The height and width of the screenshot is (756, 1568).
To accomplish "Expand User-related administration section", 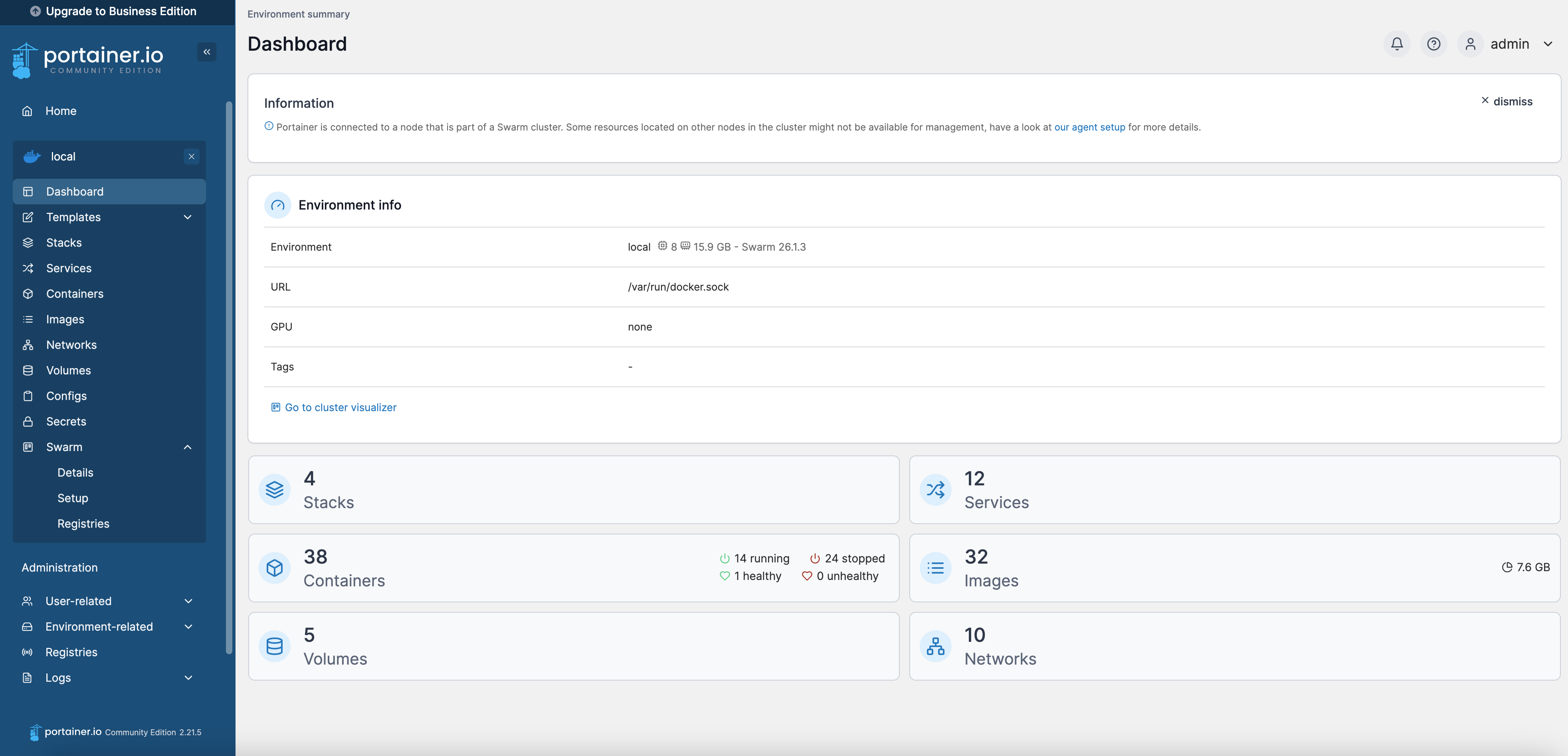I will point(188,601).
